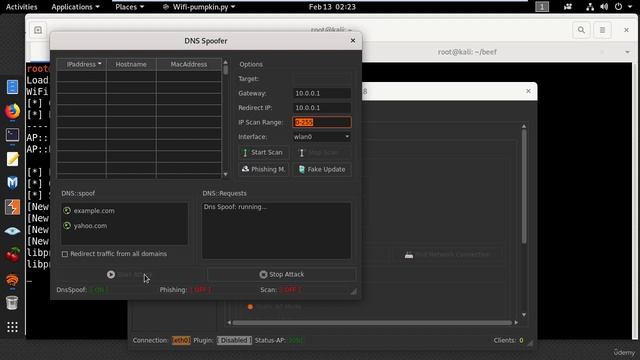This screenshot has width=640, height=360.
Task: Click the check icon beside yahoo.com
Action: pyautogui.click(x=67, y=225)
